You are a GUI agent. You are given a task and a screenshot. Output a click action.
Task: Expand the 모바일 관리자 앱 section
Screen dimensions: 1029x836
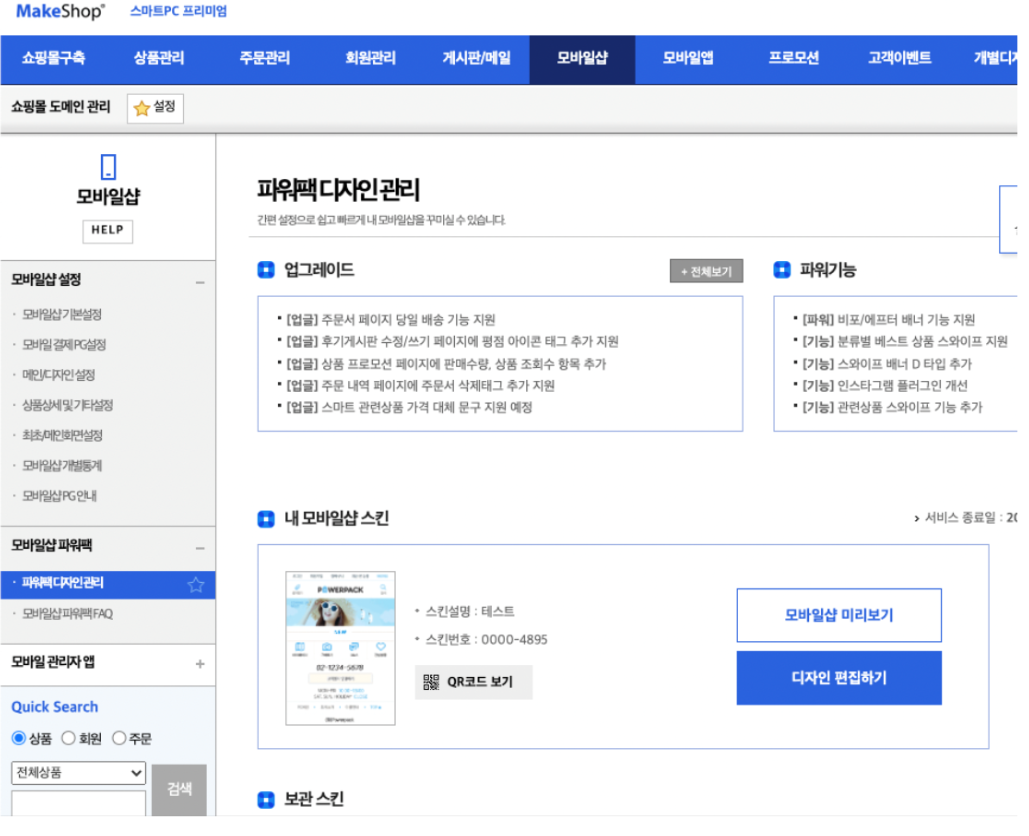pos(200,663)
